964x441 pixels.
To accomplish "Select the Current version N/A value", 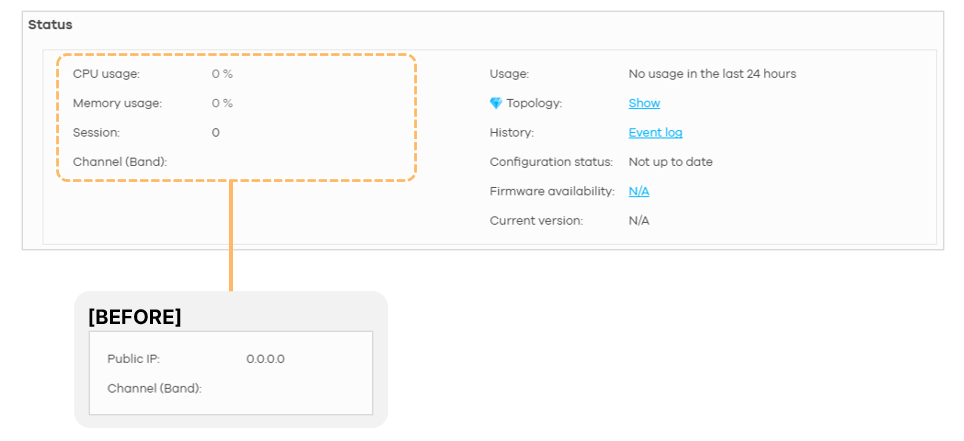I will pyautogui.click(x=639, y=221).
